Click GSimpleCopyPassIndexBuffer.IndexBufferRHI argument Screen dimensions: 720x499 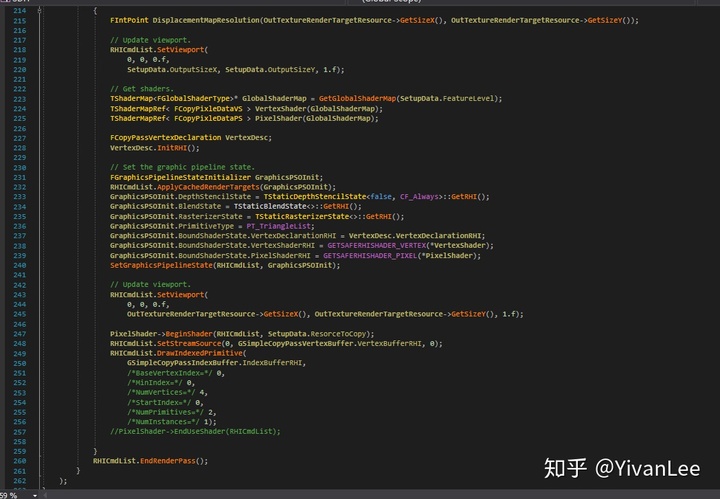coord(214,363)
